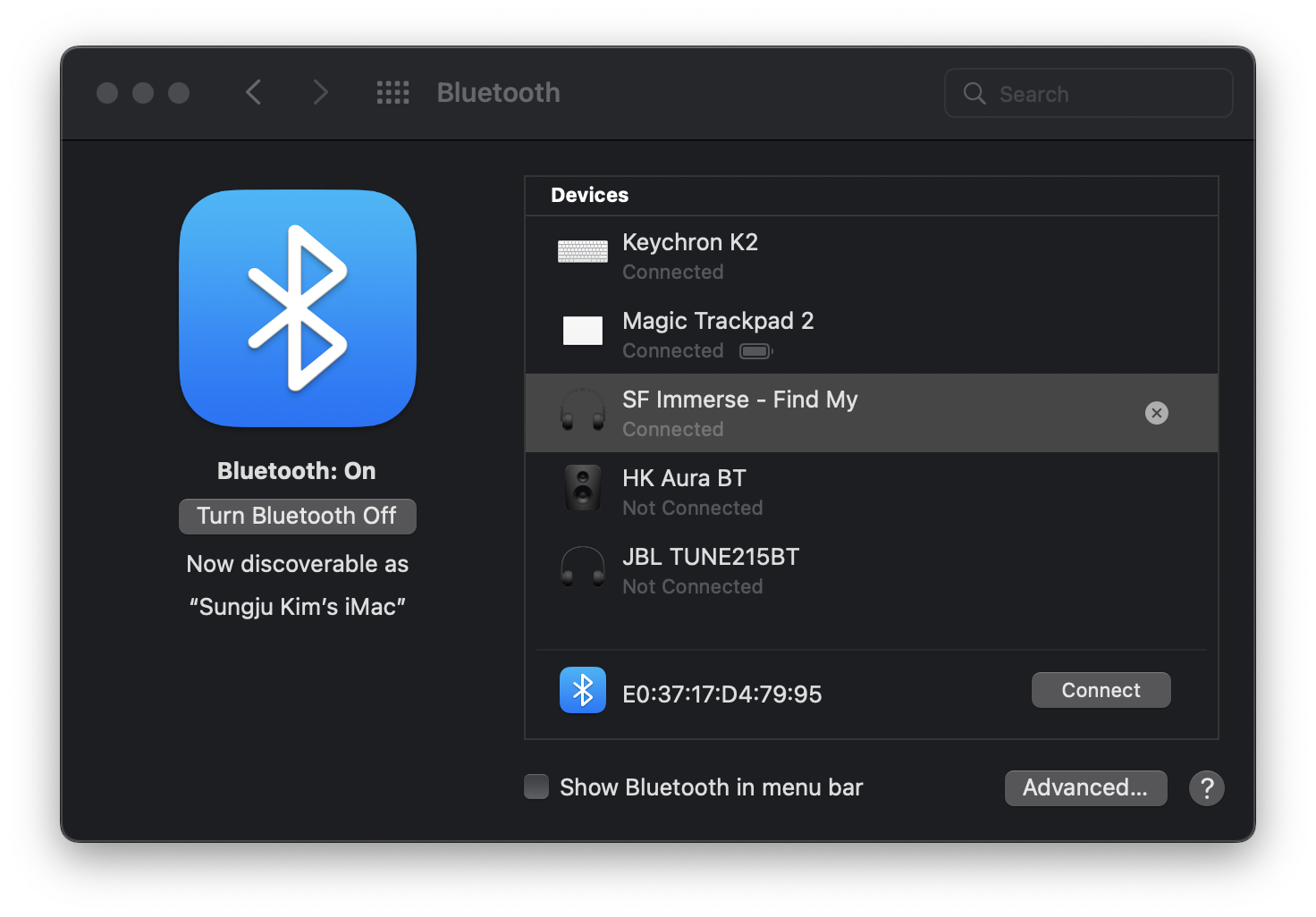Go forward with the right chevron
This screenshot has height=917, width=1316.
pyautogui.click(x=320, y=92)
